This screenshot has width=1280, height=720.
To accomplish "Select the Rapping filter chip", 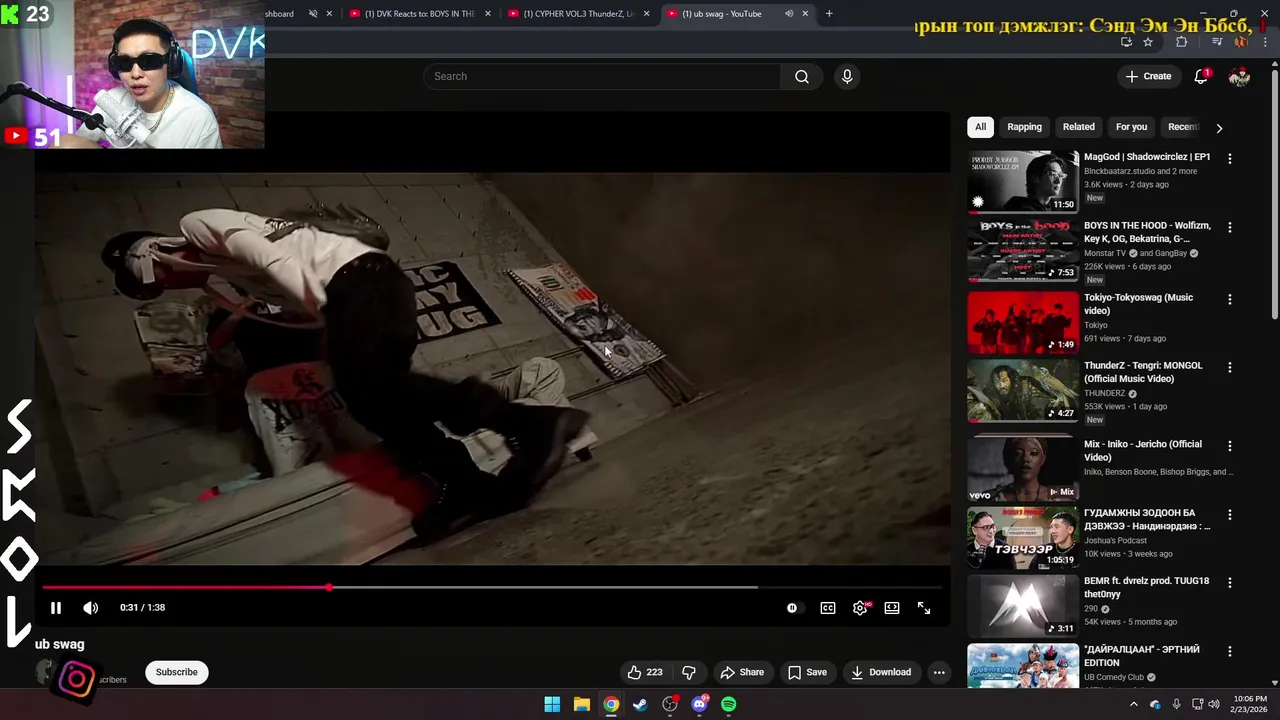I will [1024, 127].
